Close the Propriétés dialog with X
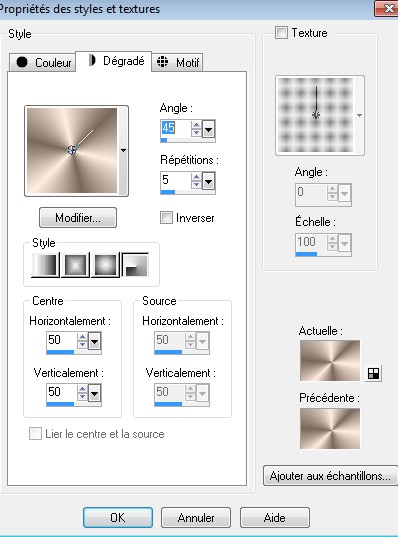This screenshot has height=537, width=398. click(387, 9)
